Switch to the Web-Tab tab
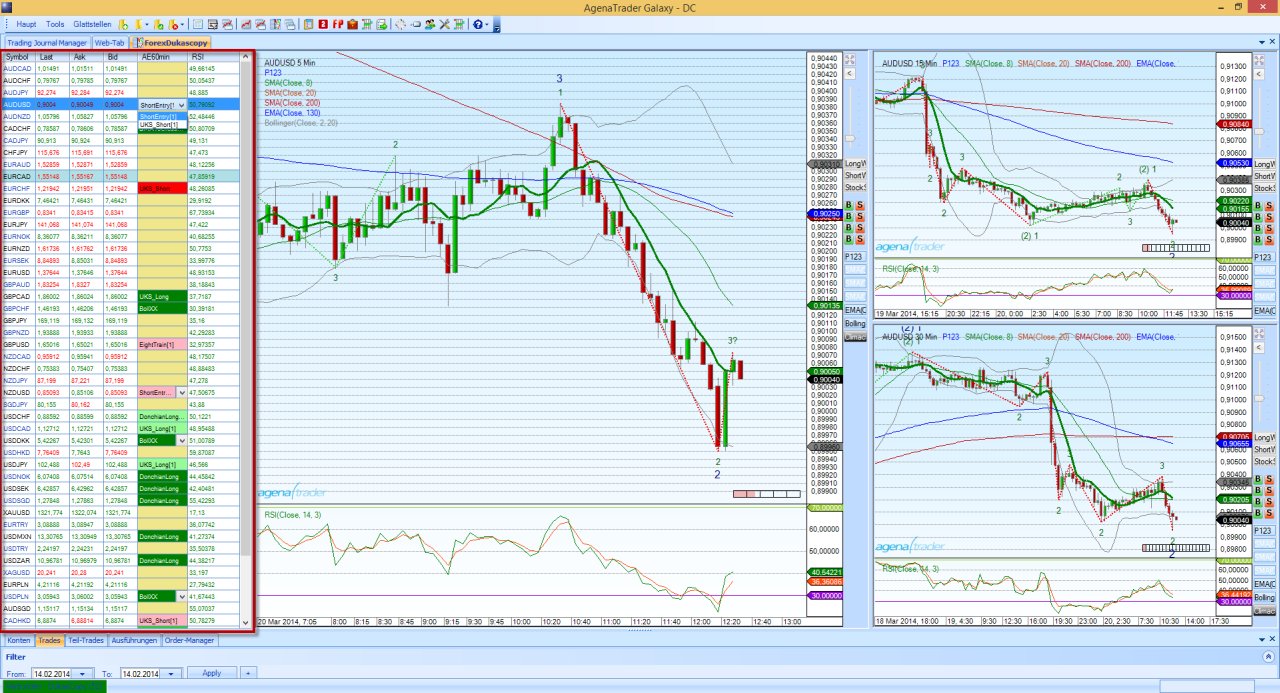This screenshot has height=693, width=1280. click(110, 43)
